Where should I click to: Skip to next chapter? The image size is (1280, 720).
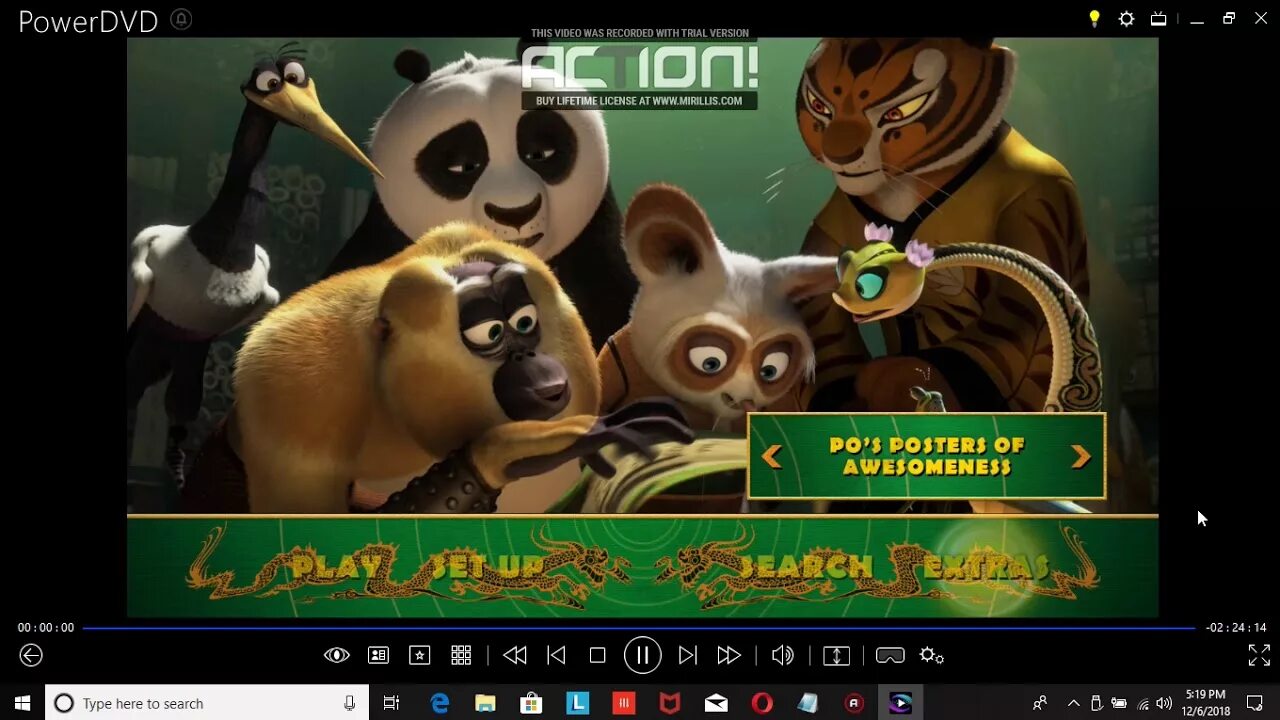point(687,655)
